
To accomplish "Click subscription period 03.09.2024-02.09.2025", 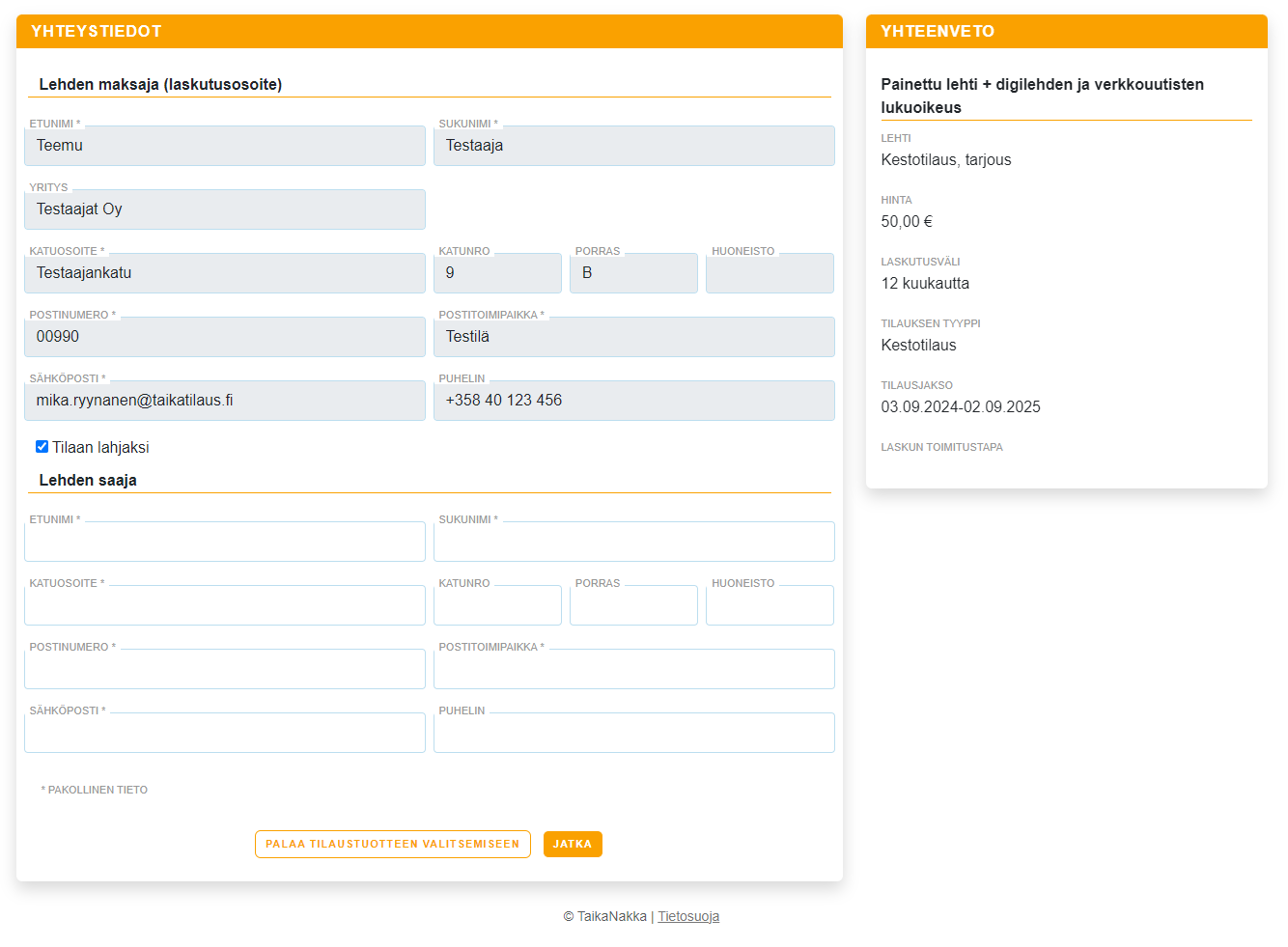I will click(961, 406).
